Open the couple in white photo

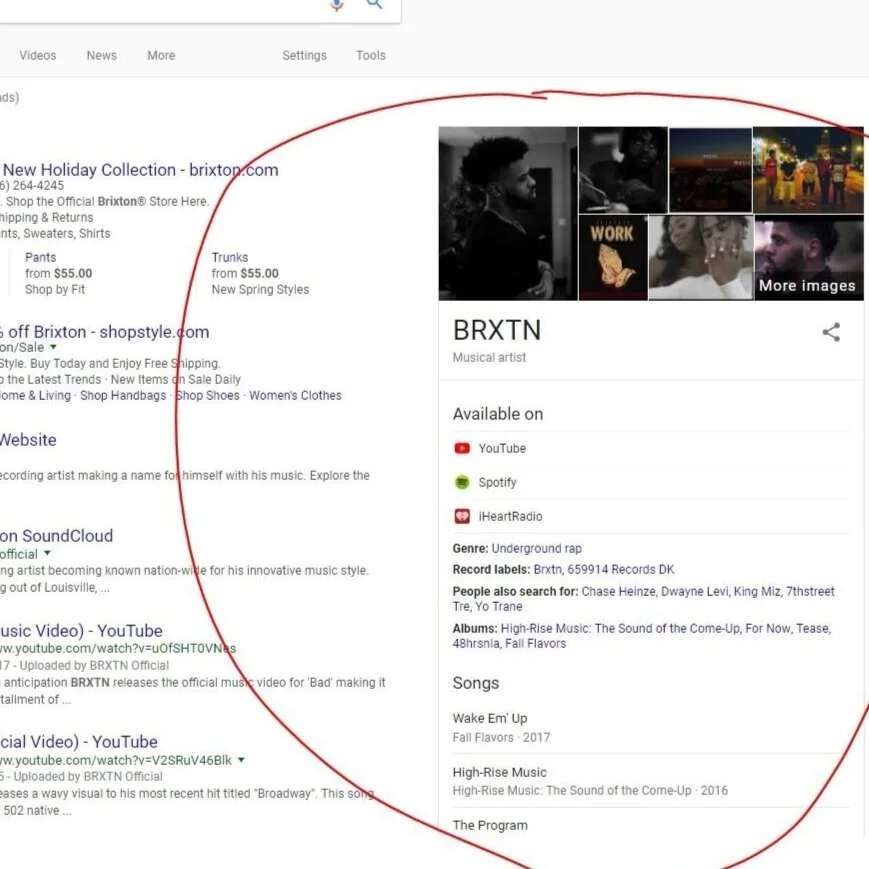click(x=701, y=258)
